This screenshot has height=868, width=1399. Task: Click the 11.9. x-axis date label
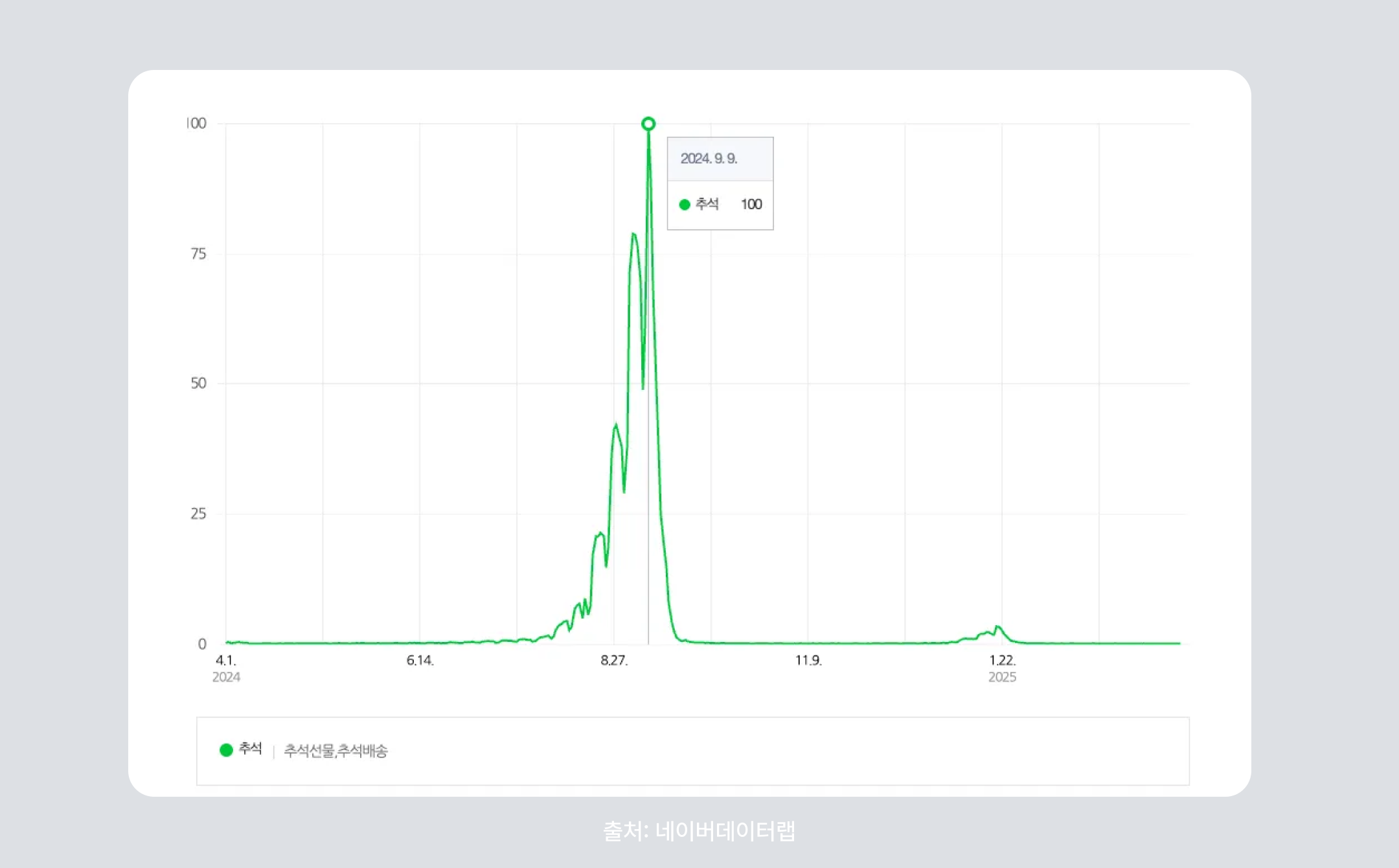click(x=808, y=660)
